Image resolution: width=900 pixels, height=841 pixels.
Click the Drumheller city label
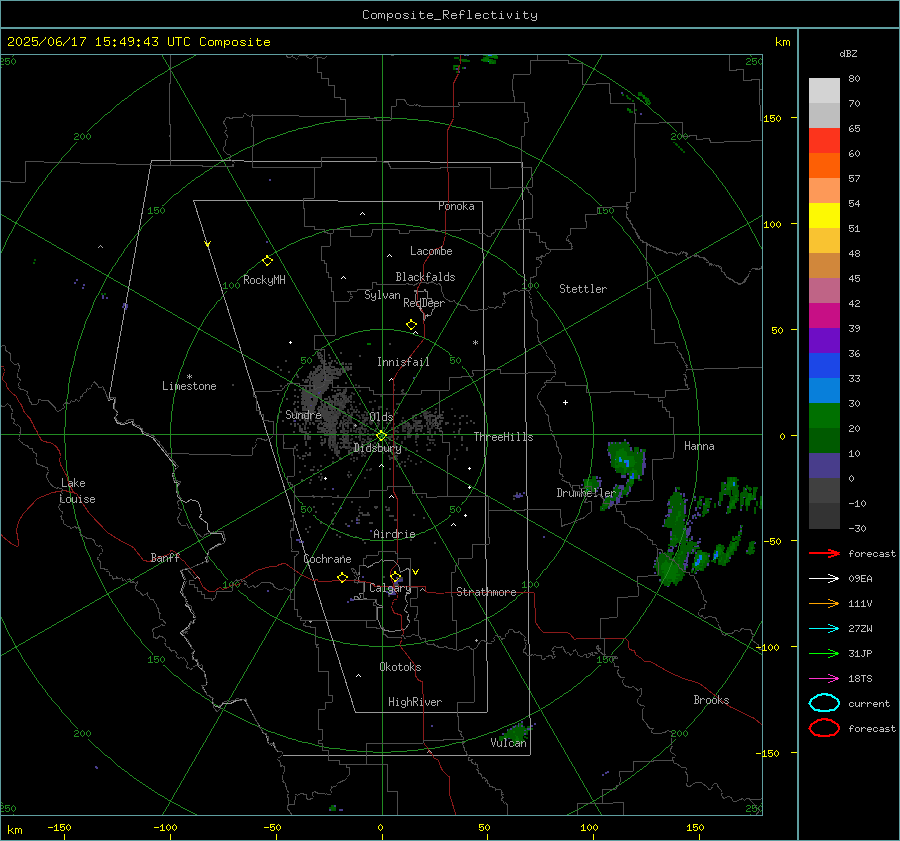click(586, 493)
